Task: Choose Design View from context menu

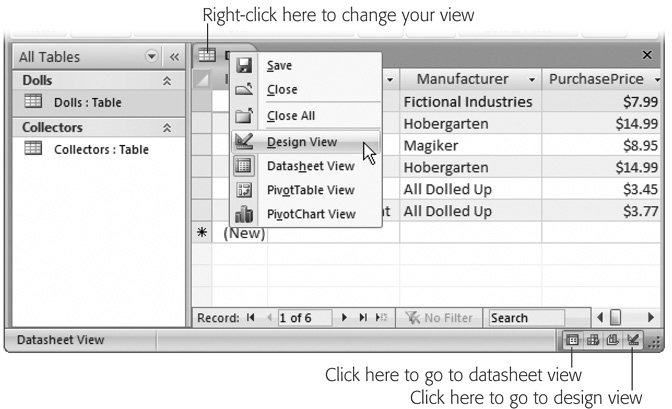Action: [x=303, y=141]
